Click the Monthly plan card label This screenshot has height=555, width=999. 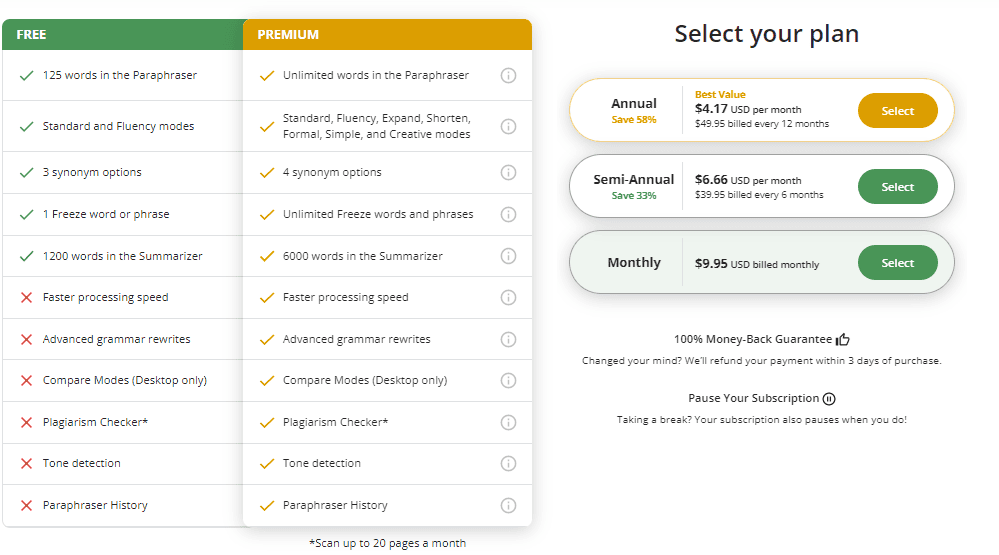634,263
